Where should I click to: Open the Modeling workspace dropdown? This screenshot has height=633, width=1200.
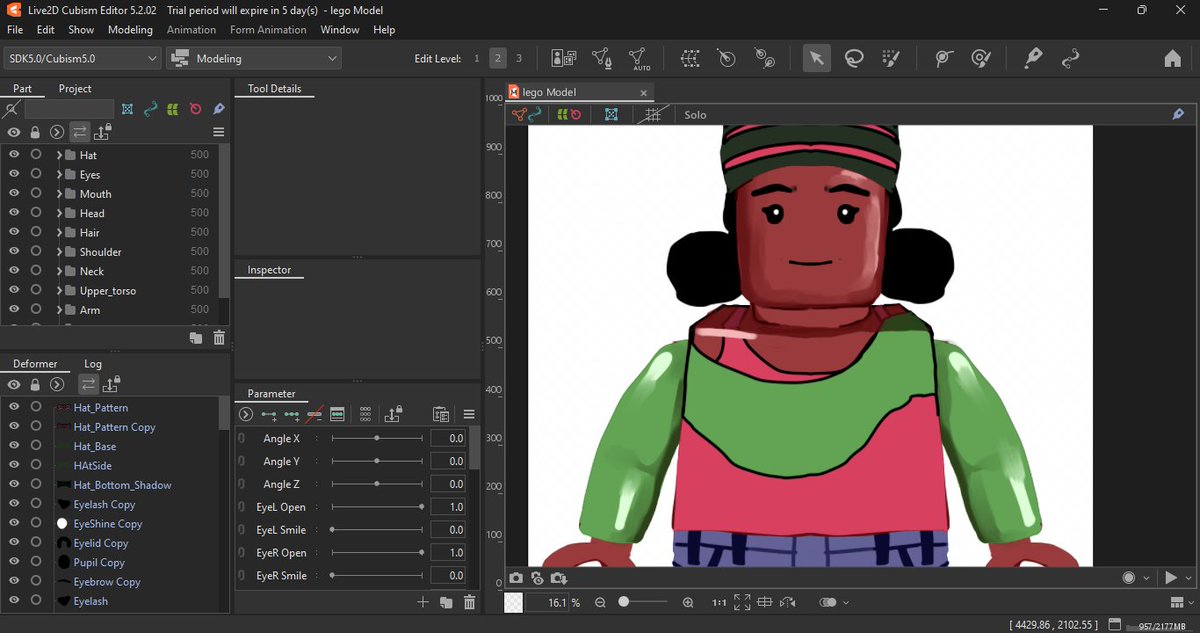254,58
